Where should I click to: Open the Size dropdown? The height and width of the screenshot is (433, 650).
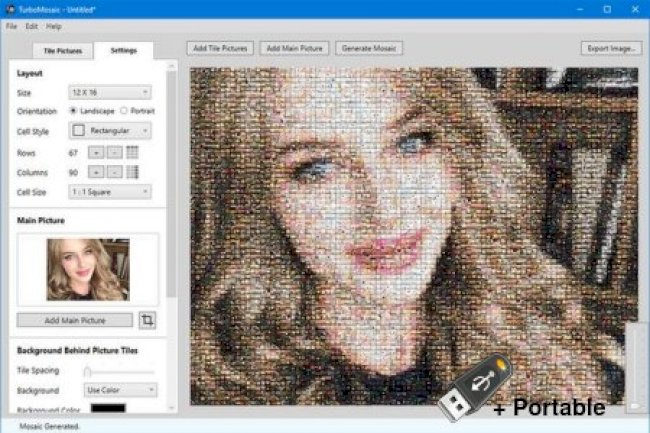(x=109, y=92)
